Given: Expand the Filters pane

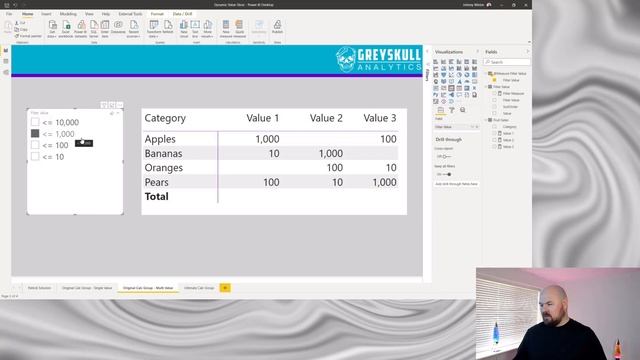Looking at the screenshot, I should point(427,51).
